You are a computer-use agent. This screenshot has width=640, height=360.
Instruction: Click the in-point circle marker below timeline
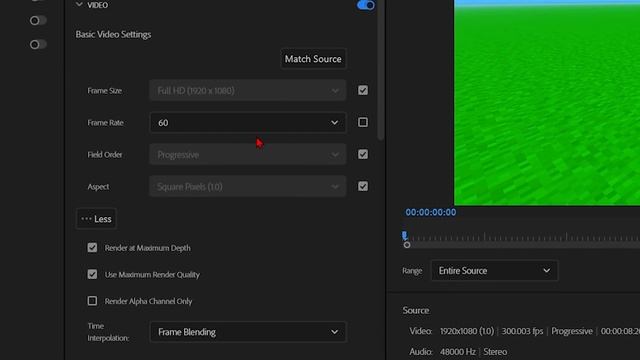[407, 245]
